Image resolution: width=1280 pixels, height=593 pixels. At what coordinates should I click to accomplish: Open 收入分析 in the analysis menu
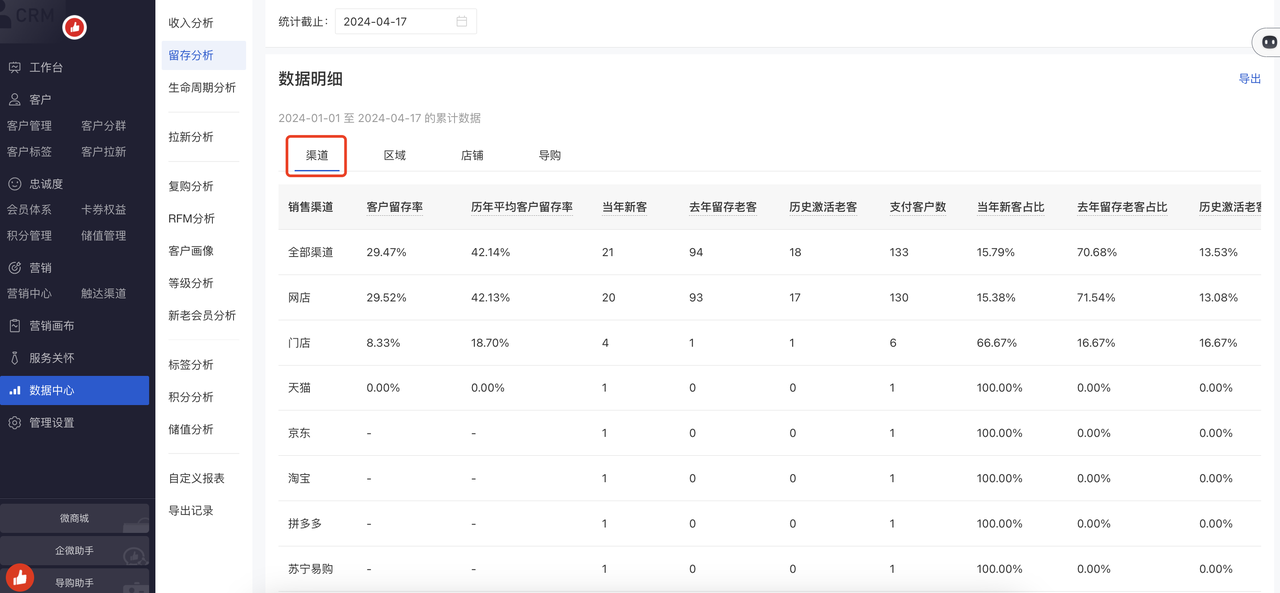pos(191,23)
